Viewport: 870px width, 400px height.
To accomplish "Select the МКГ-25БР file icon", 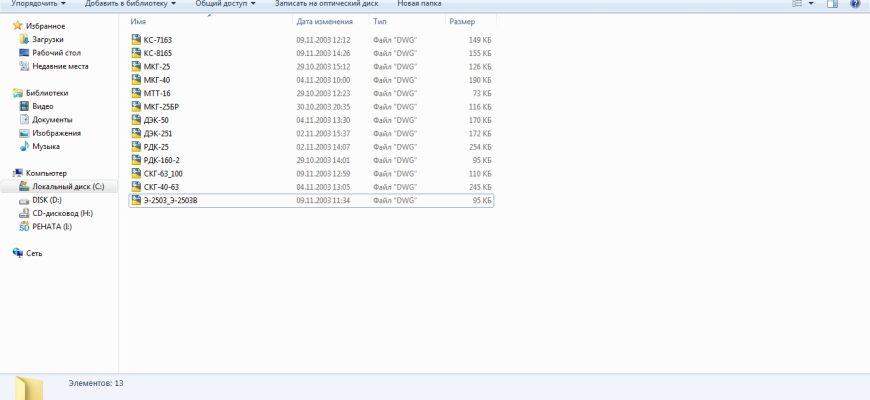I will pos(136,106).
